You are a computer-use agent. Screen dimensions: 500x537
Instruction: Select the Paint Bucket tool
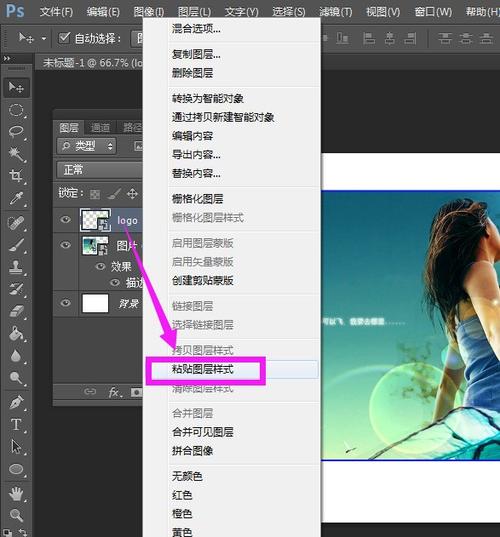[x=16, y=334]
